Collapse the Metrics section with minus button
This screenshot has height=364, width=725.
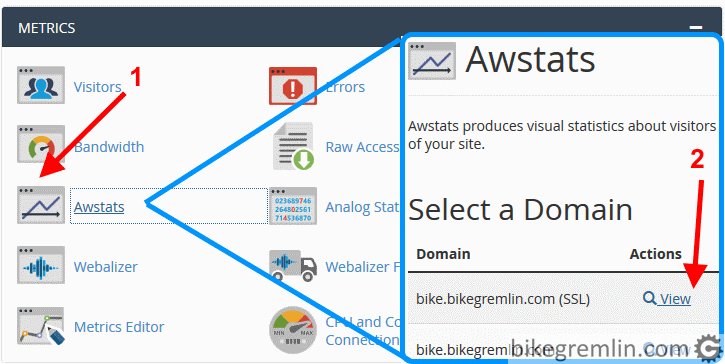(x=696, y=28)
